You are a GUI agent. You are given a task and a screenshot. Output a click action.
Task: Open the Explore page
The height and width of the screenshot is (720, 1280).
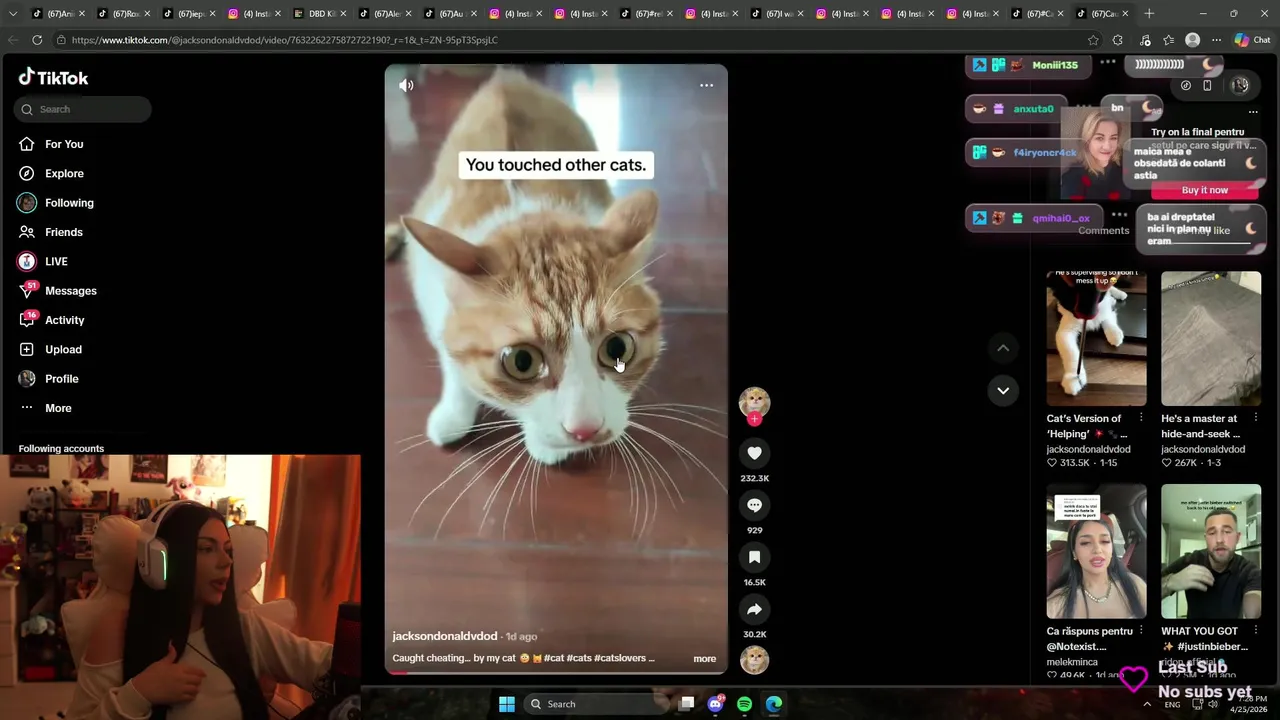pyautogui.click(x=64, y=173)
